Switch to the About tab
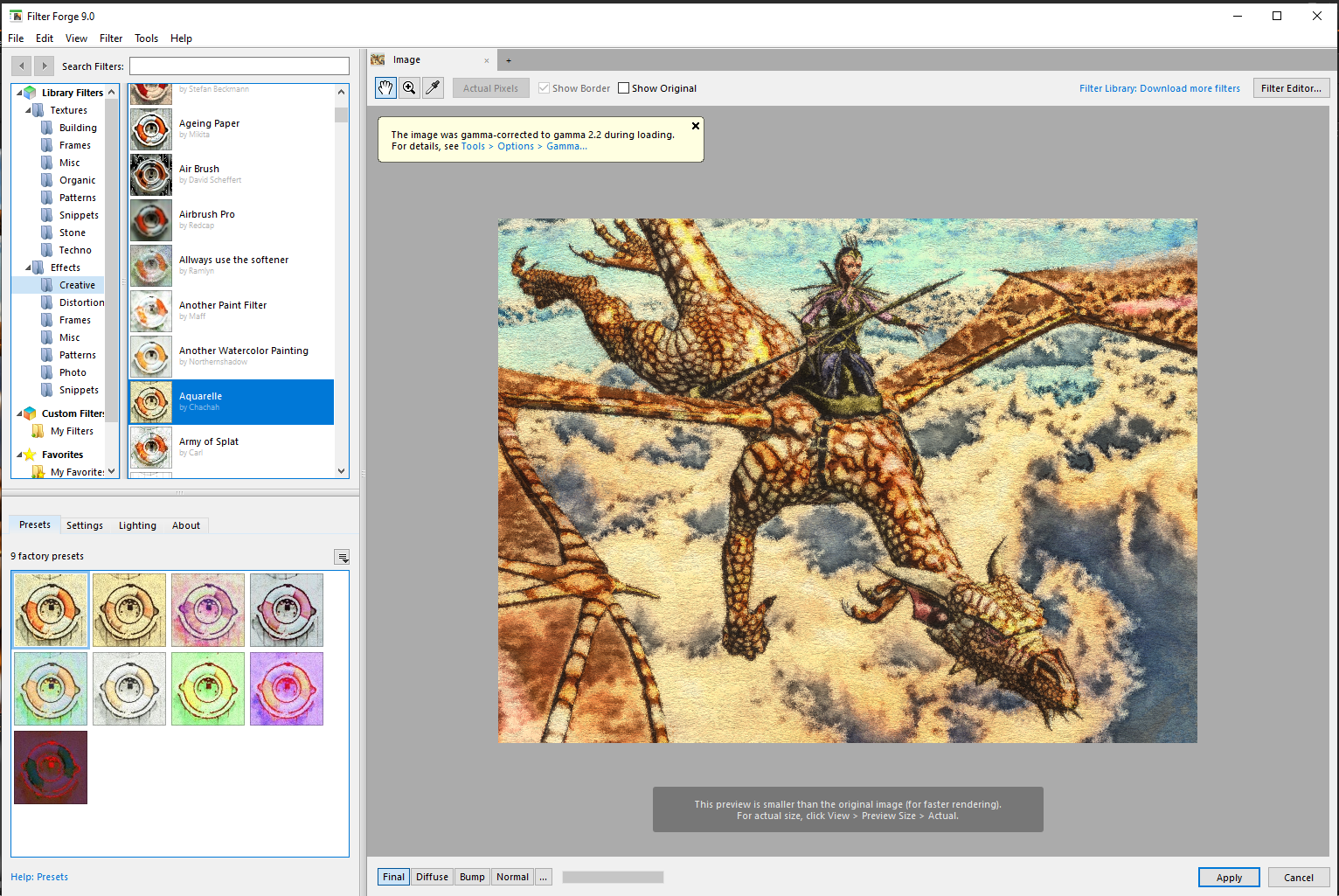 pyautogui.click(x=186, y=525)
